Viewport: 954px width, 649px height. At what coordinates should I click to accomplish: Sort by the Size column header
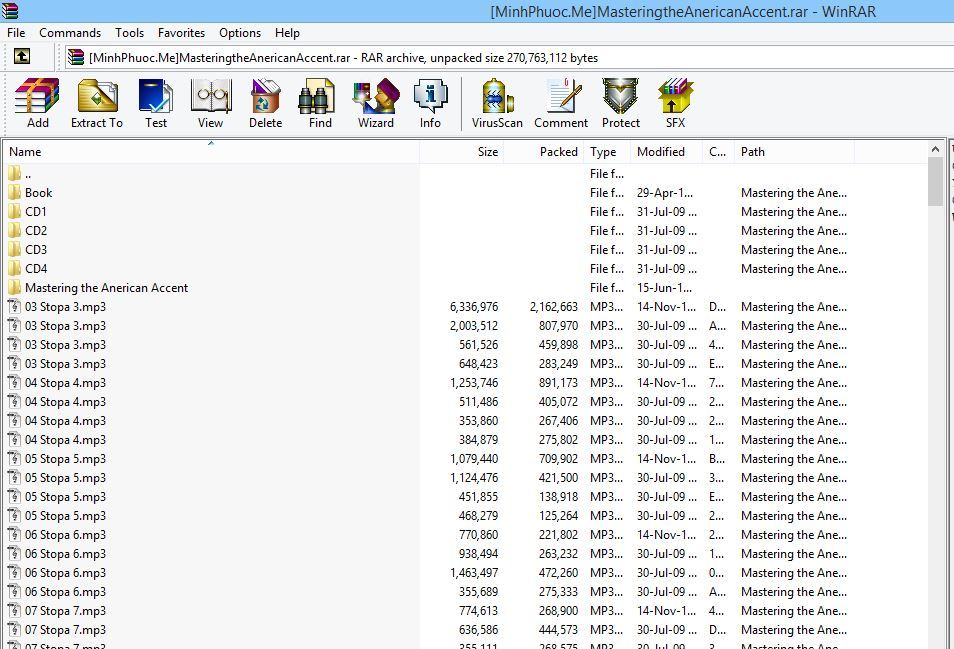(461, 151)
